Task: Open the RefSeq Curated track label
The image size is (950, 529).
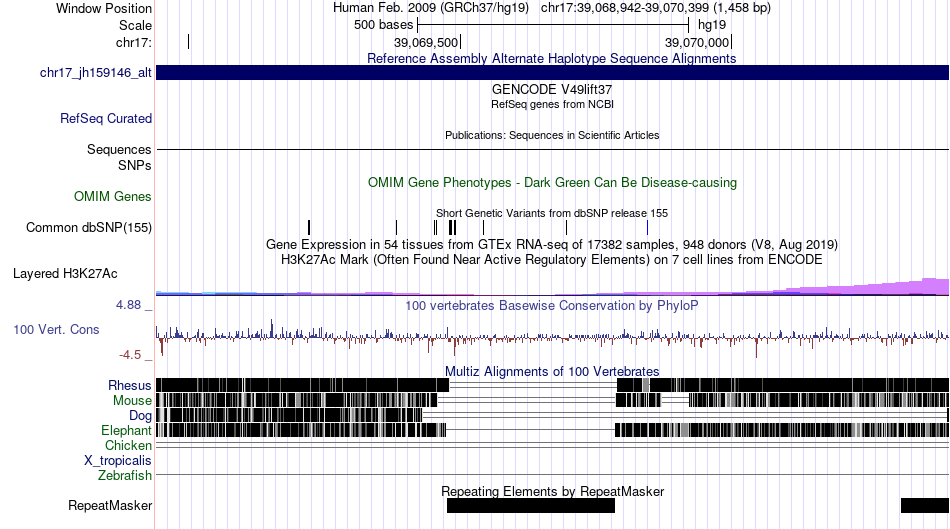Action: point(106,118)
